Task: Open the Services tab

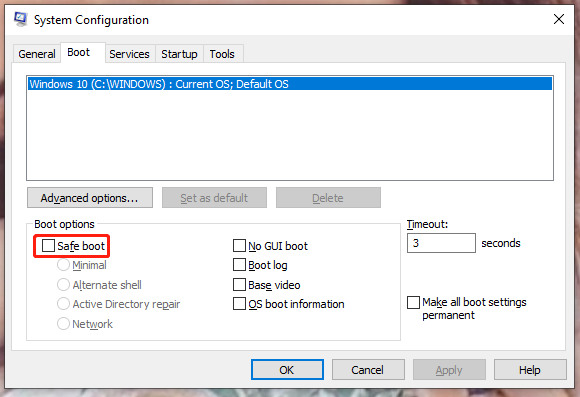Action: 129,54
